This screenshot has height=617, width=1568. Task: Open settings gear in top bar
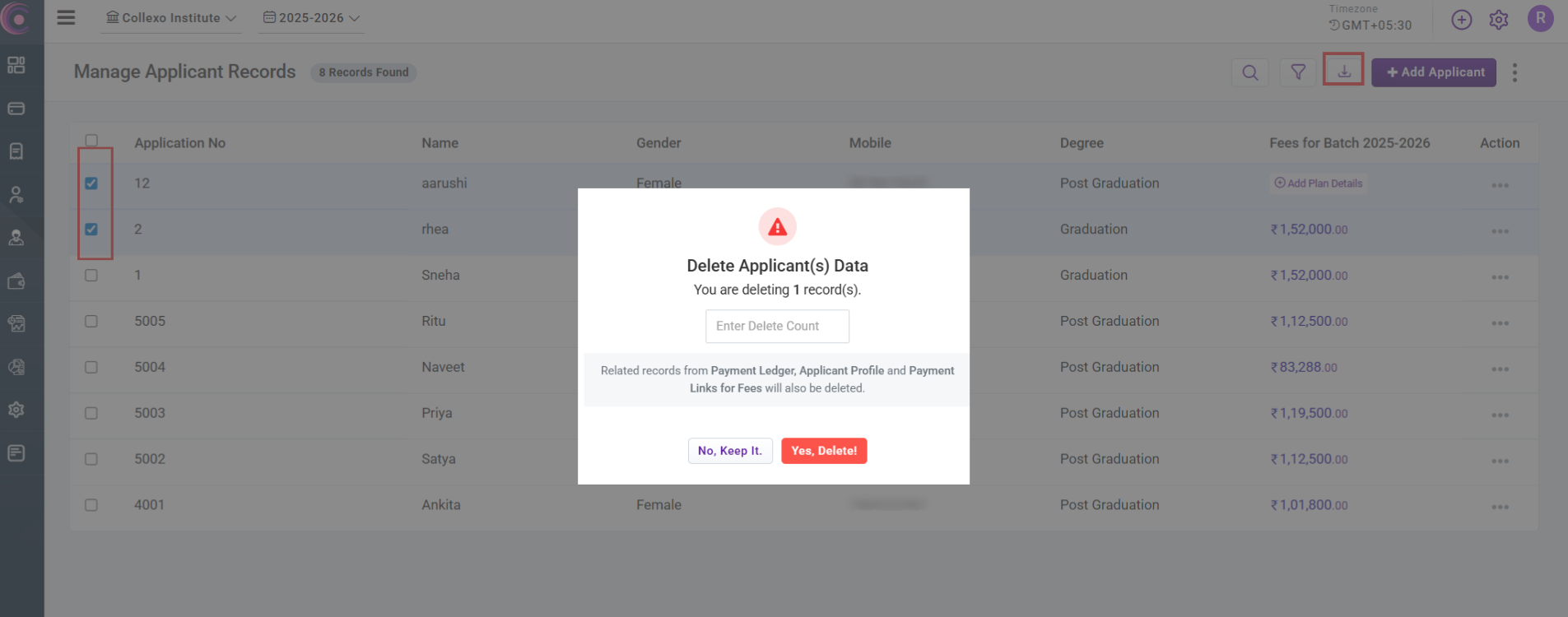coord(1499,20)
